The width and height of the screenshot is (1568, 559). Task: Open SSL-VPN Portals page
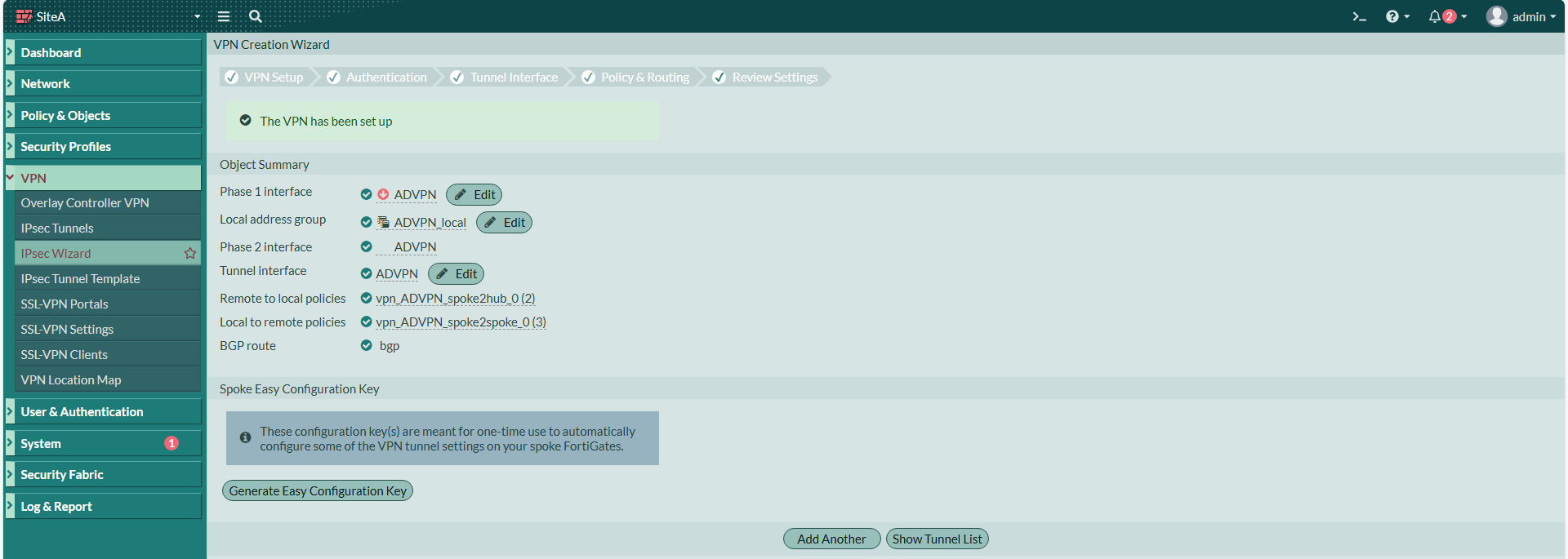(x=108, y=304)
